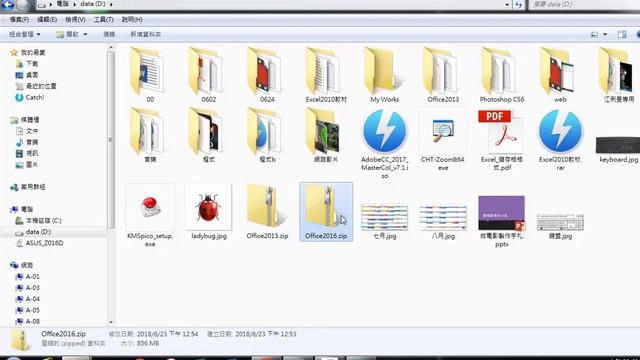Select the Photoshop CS6 folder

click(502, 76)
